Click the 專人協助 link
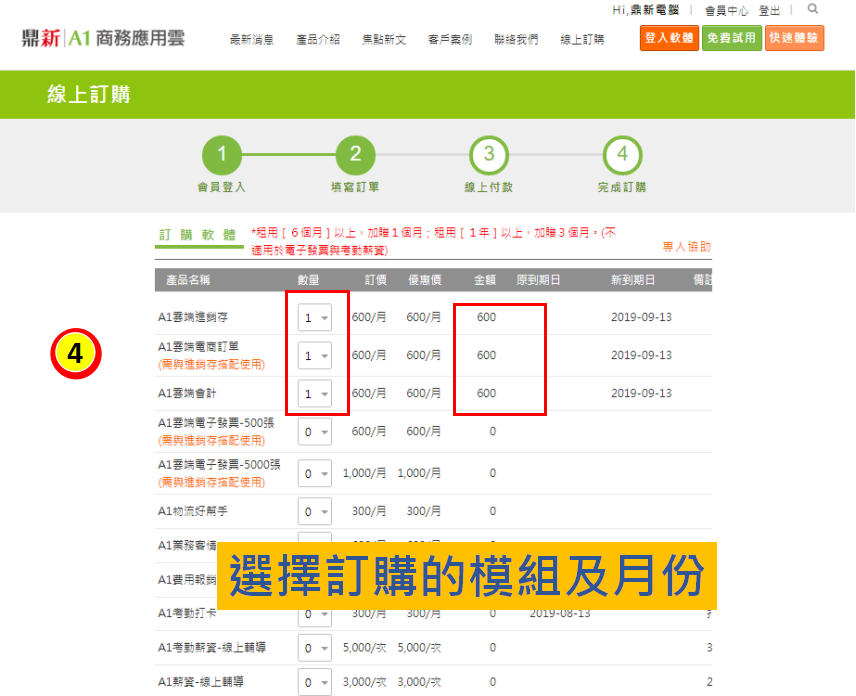856x696 pixels. (686, 246)
